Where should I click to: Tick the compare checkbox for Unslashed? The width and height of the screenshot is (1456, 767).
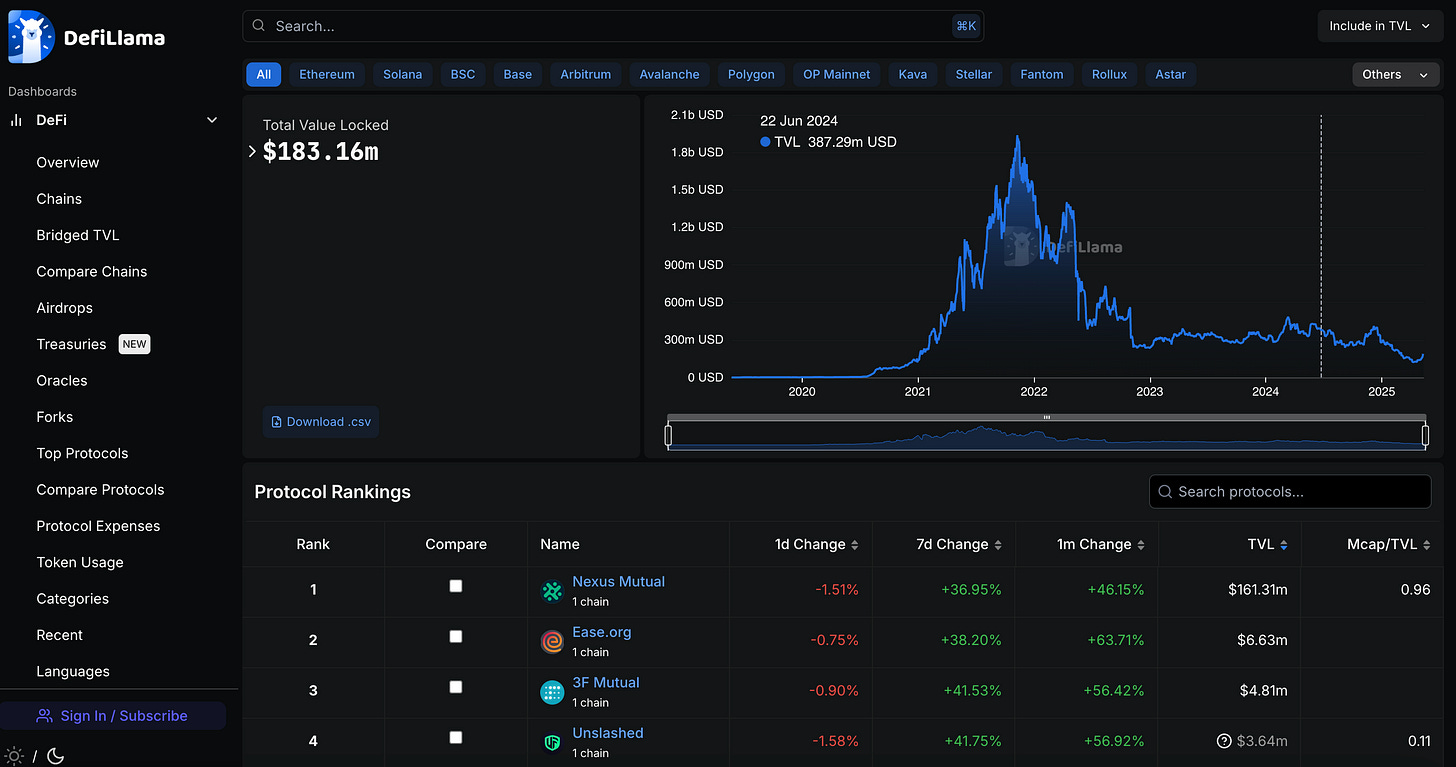pos(456,737)
